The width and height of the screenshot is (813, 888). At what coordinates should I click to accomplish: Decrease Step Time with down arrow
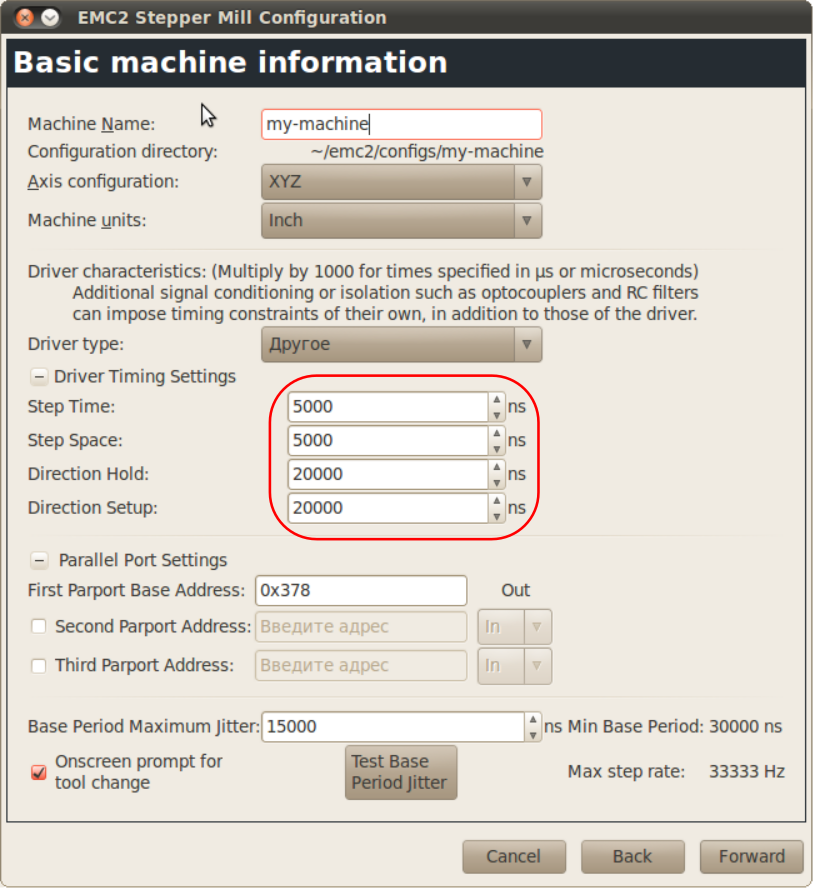click(x=497, y=415)
